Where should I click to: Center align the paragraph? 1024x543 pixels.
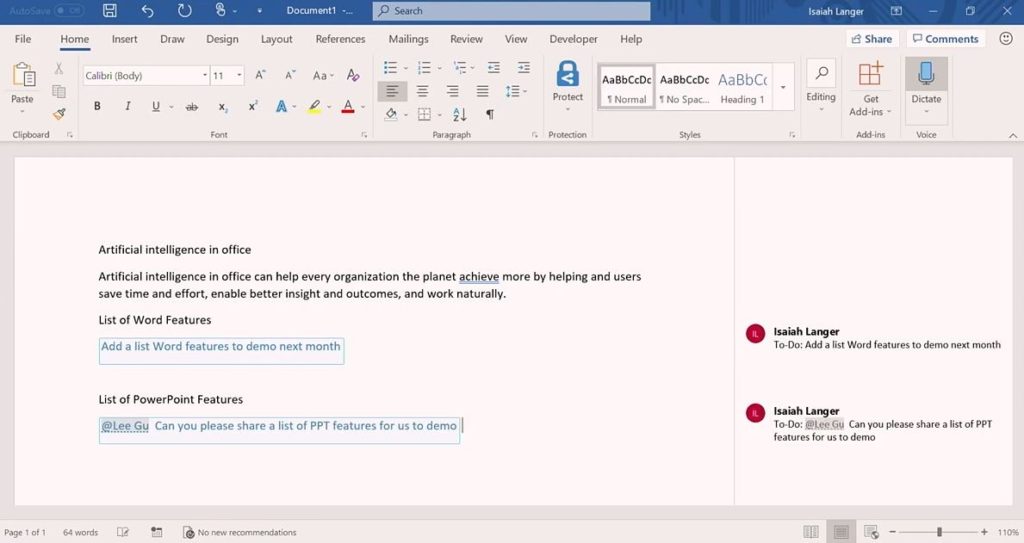tap(423, 91)
